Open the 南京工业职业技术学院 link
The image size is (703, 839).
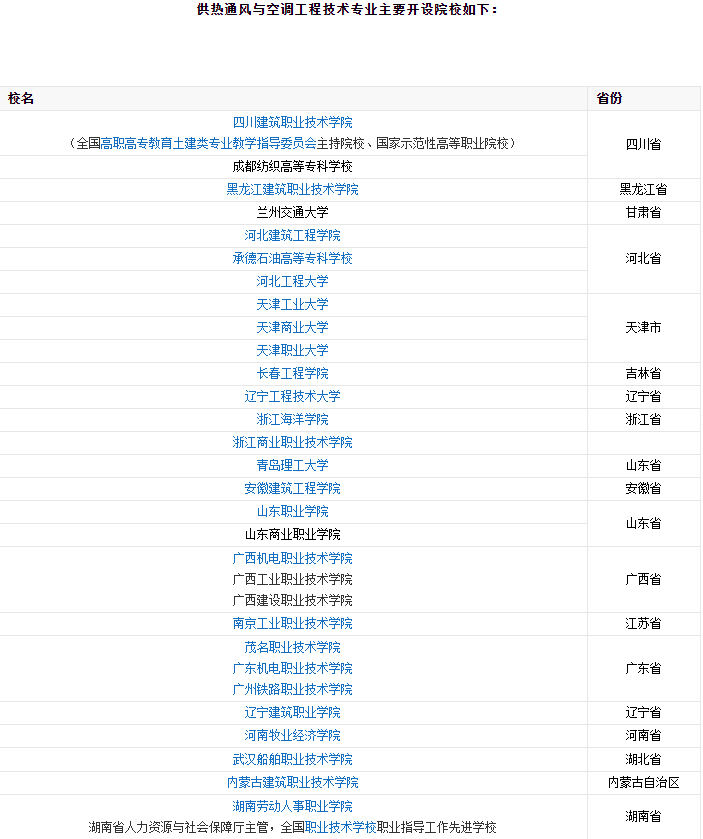coord(292,623)
